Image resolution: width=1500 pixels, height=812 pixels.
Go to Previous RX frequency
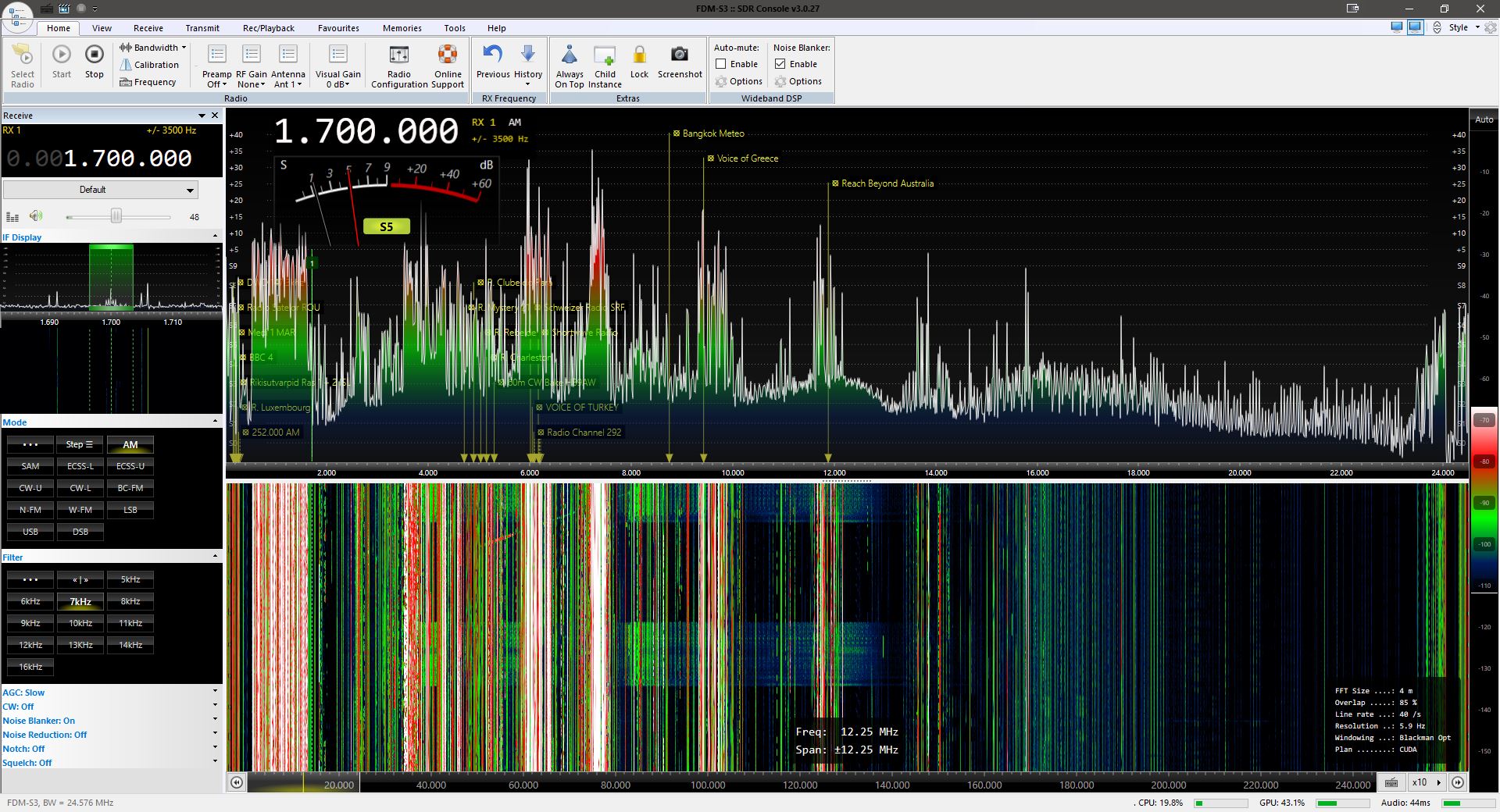click(x=492, y=55)
